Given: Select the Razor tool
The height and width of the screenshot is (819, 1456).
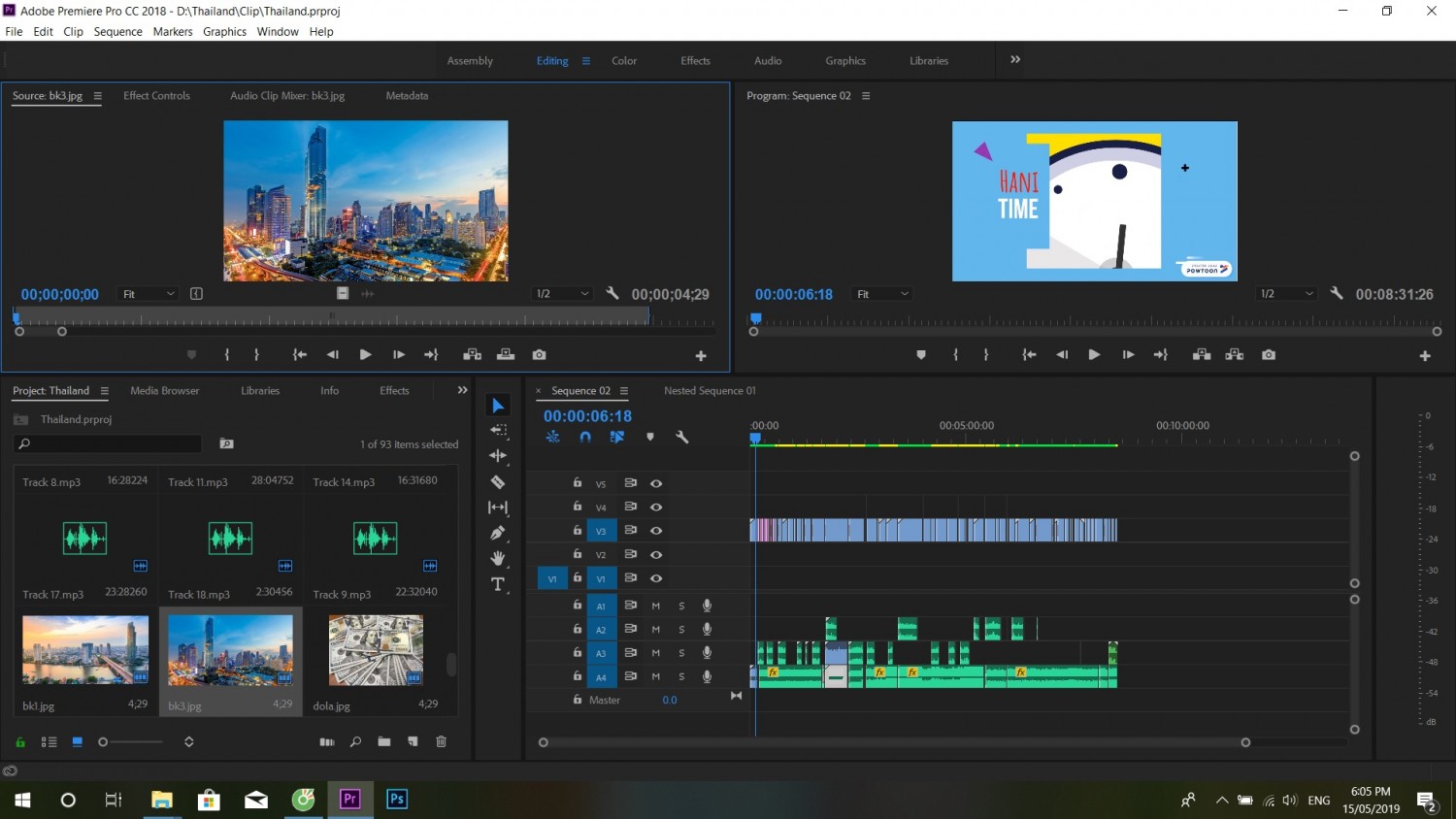Looking at the screenshot, I should point(498,481).
